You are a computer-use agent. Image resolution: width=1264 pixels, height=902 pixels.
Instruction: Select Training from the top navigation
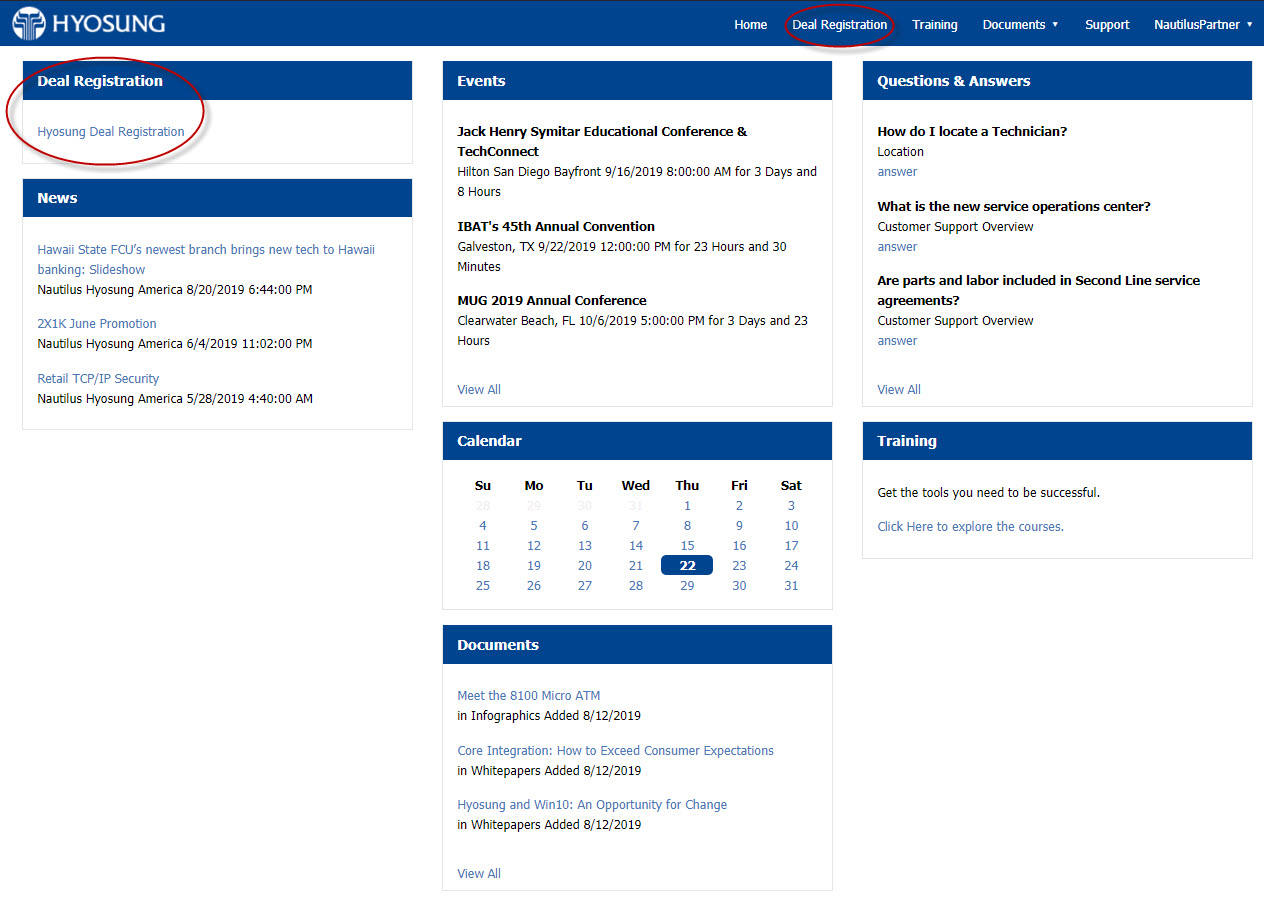pyautogui.click(x=934, y=24)
